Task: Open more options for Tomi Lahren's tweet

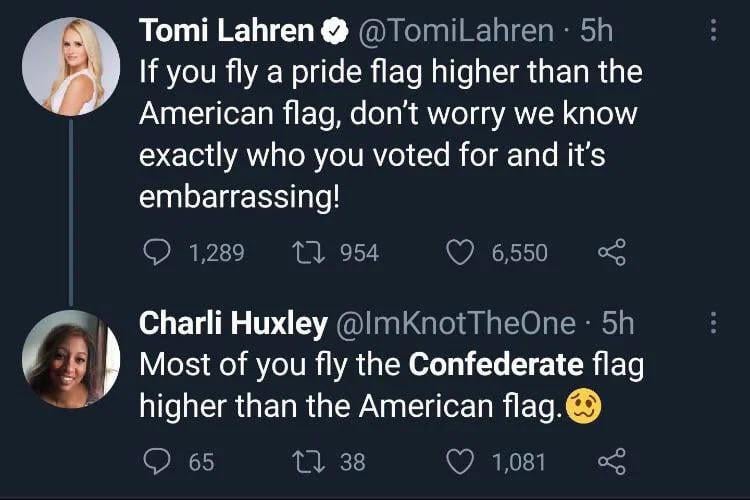Action: click(713, 32)
